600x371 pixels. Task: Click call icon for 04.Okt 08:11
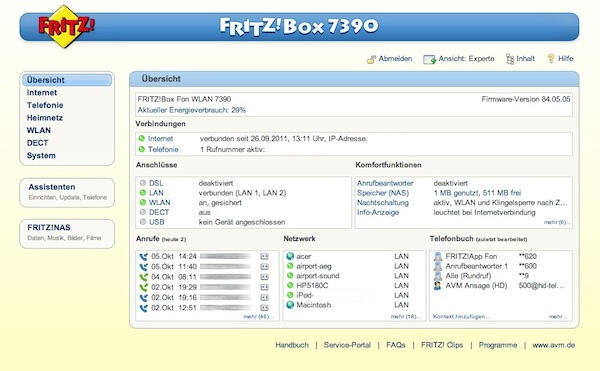[x=143, y=277]
